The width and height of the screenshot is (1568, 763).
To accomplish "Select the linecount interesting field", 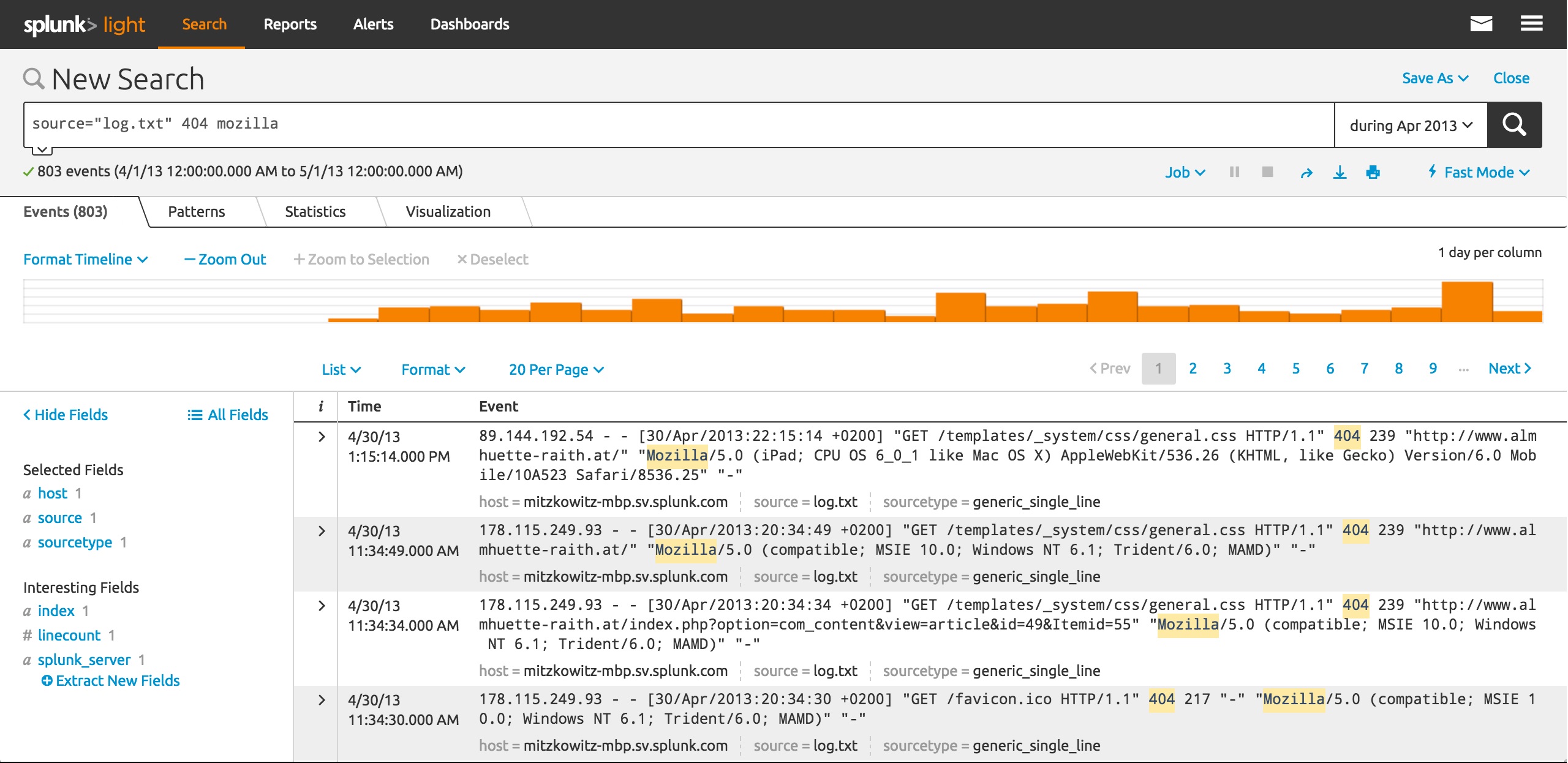I will (x=69, y=635).
